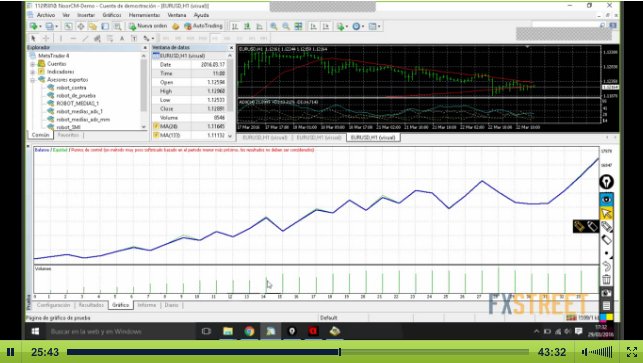Select the vertical line drawing tool

coord(61,38)
